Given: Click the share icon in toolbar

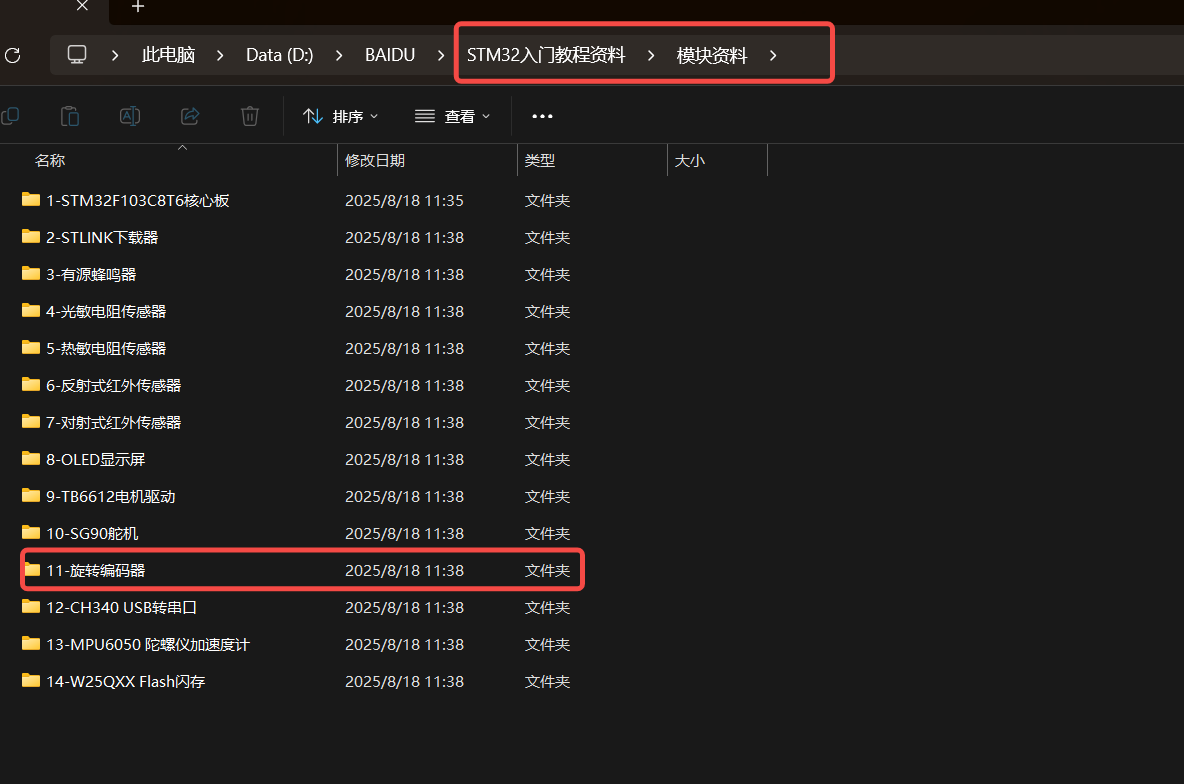Looking at the screenshot, I should pos(190,116).
